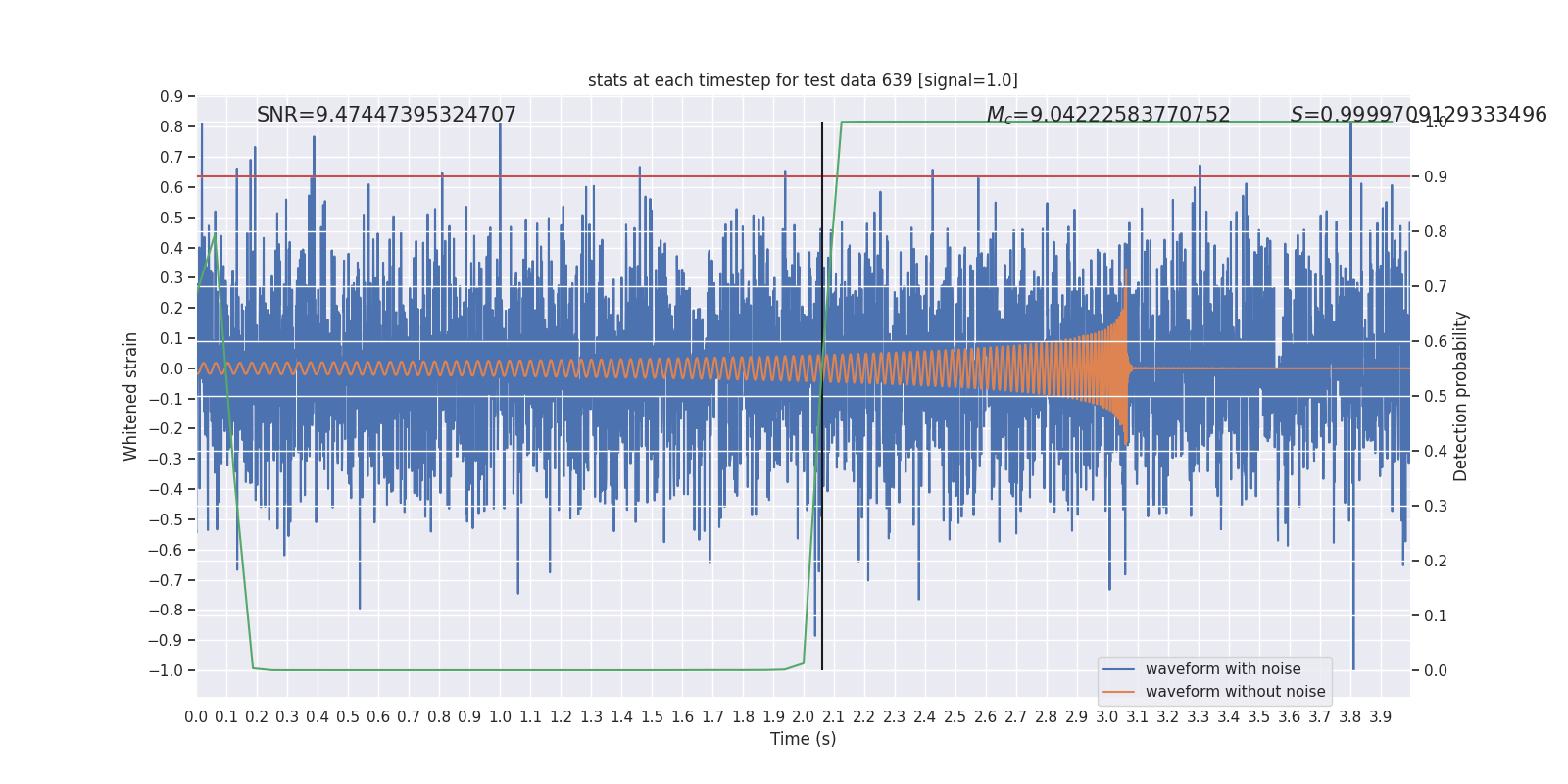Pick the blue line sample in the legend
The image size is (1568, 784).
click(x=1119, y=669)
